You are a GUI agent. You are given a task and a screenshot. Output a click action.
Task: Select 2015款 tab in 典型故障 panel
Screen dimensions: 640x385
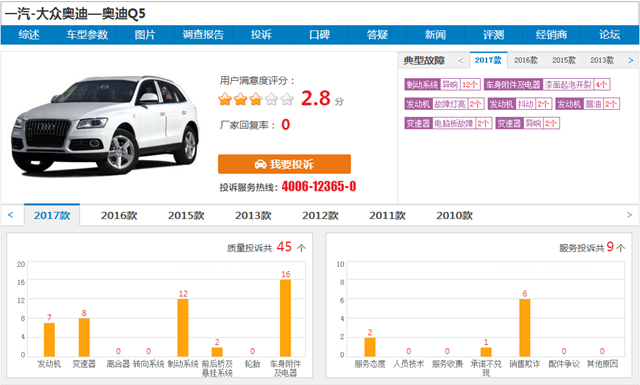[564, 60]
